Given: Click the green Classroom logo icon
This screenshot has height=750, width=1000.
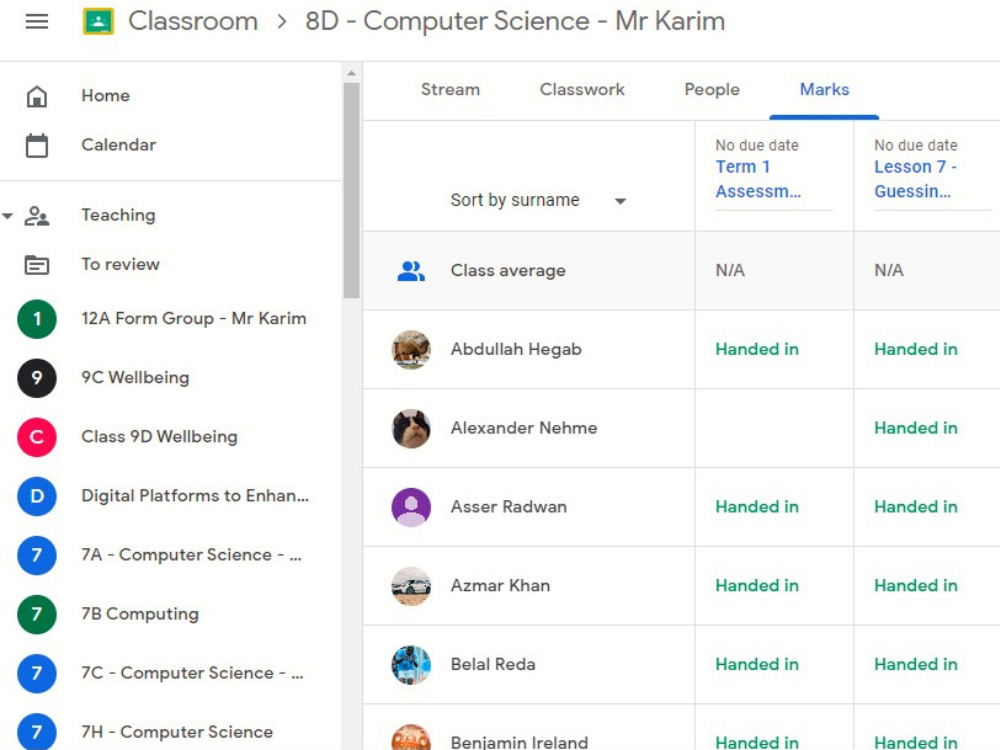Looking at the screenshot, I should [x=98, y=22].
